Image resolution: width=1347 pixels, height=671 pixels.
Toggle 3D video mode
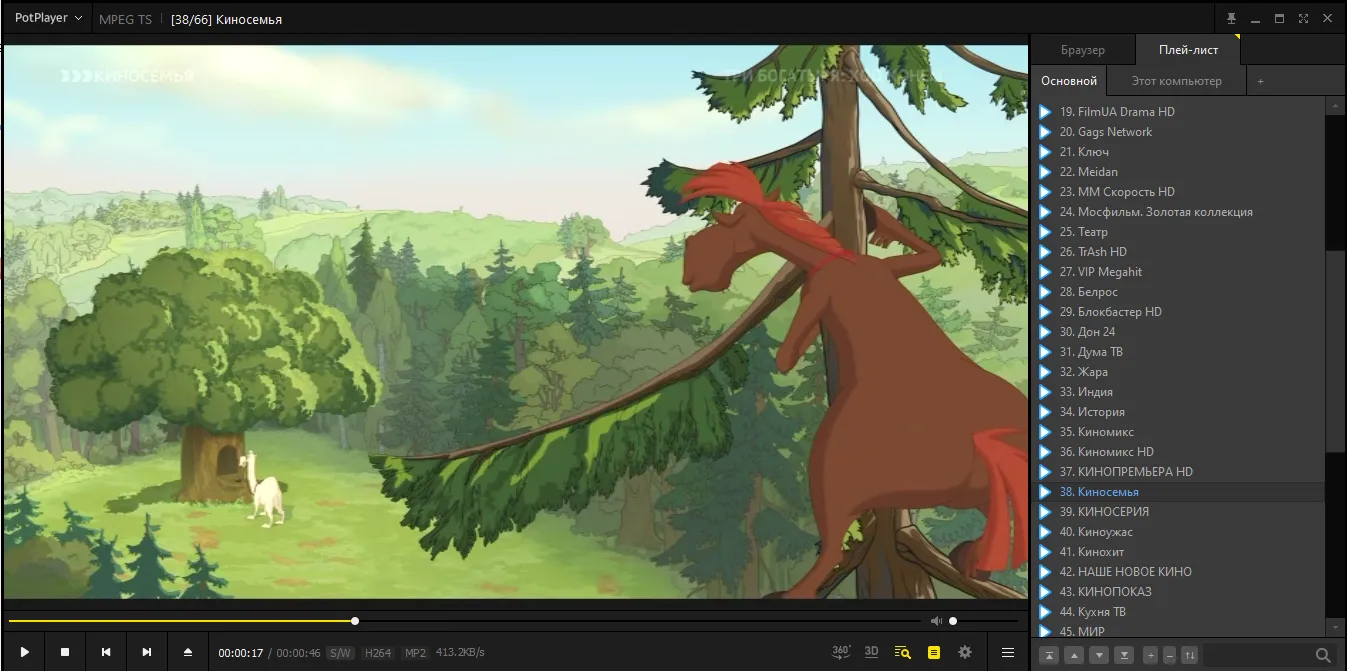(871, 652)
